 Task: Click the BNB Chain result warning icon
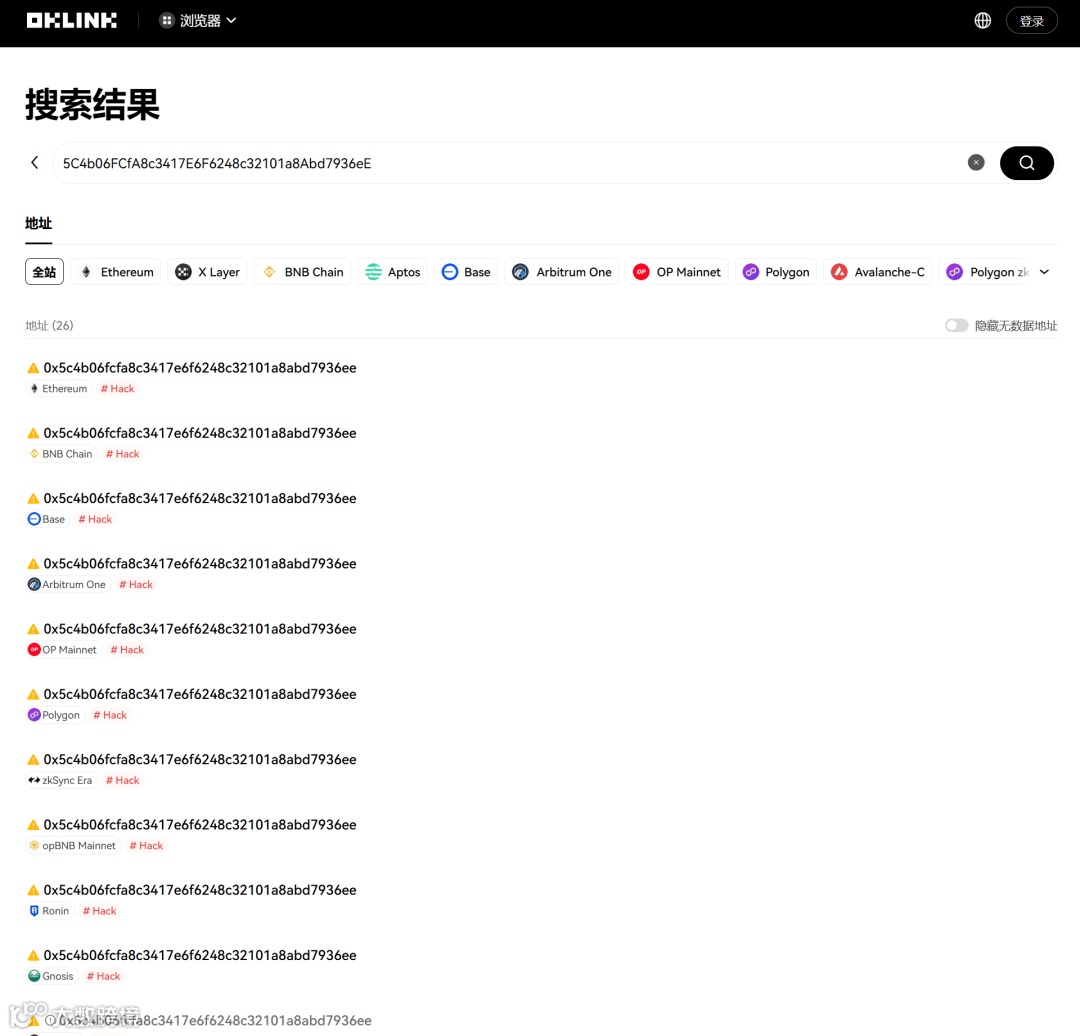33,433
